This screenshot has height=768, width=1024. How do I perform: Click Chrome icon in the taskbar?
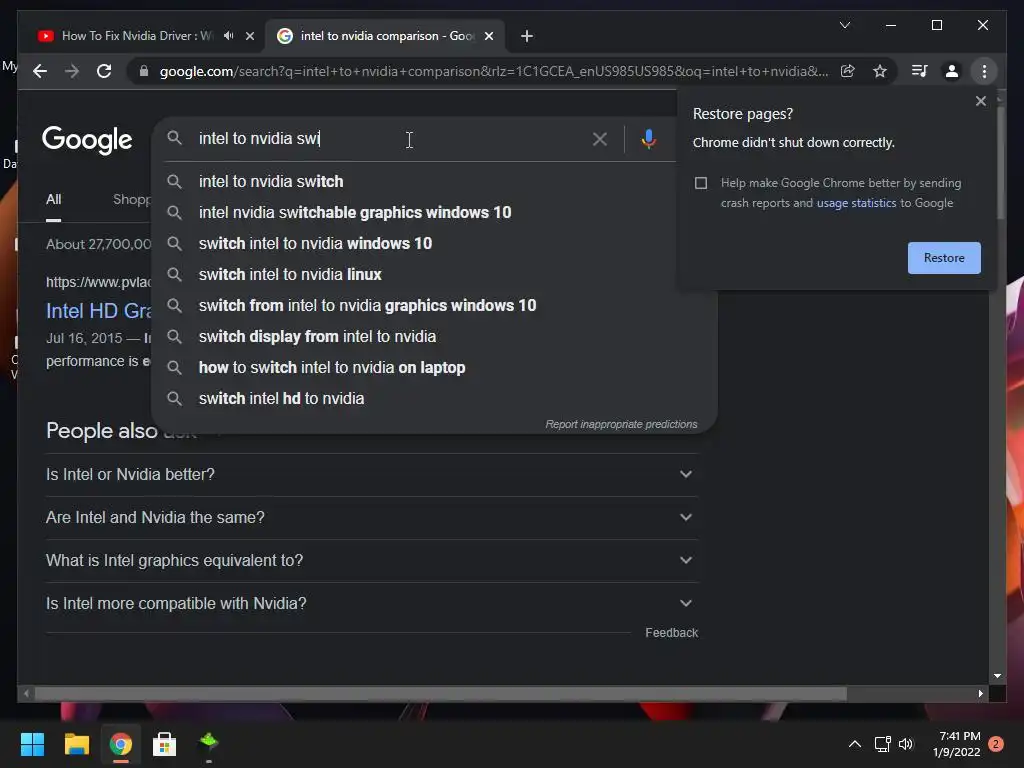[x=121, y=744]
